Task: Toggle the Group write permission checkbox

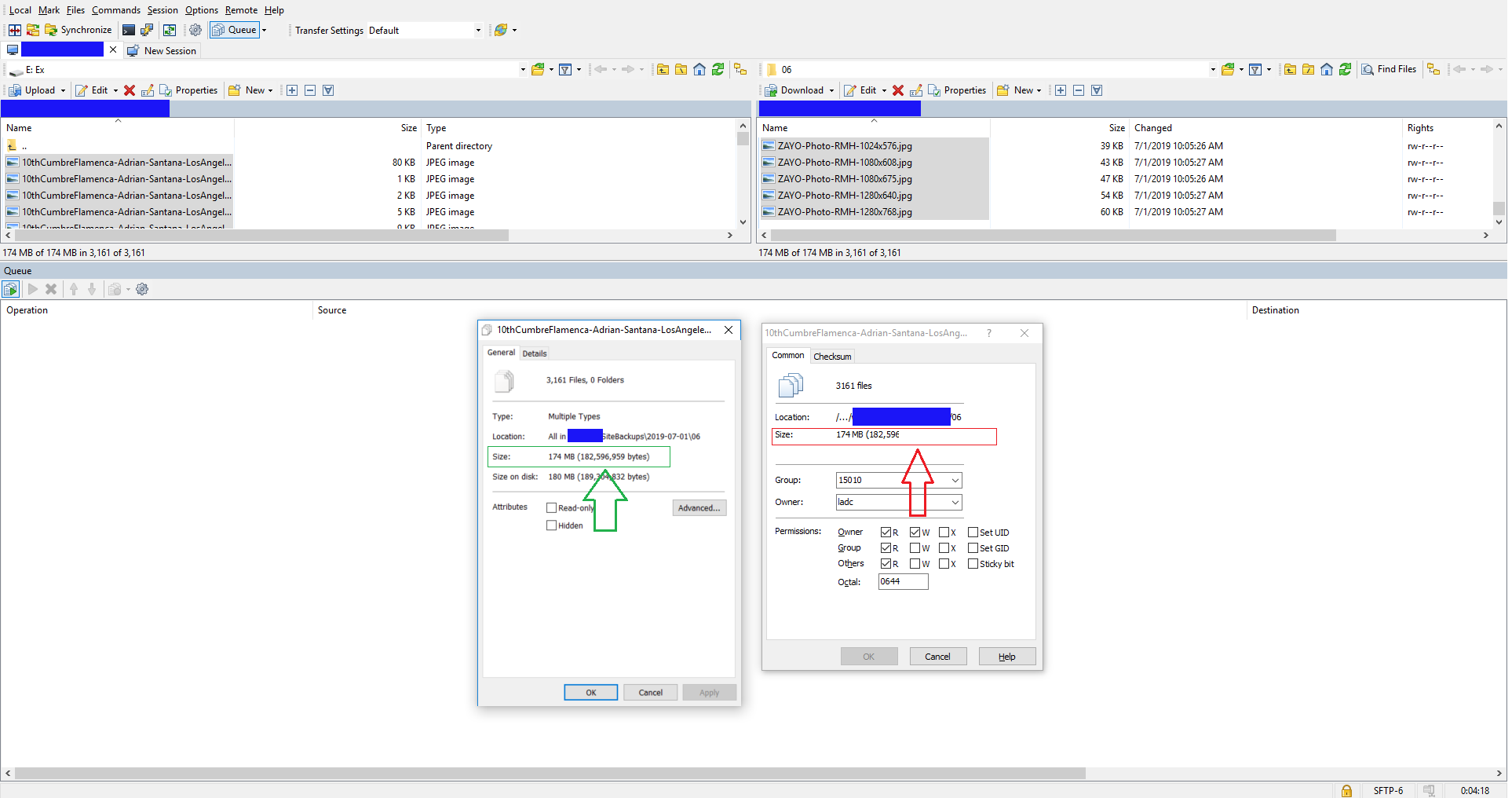Action: (x=915, y=548)
